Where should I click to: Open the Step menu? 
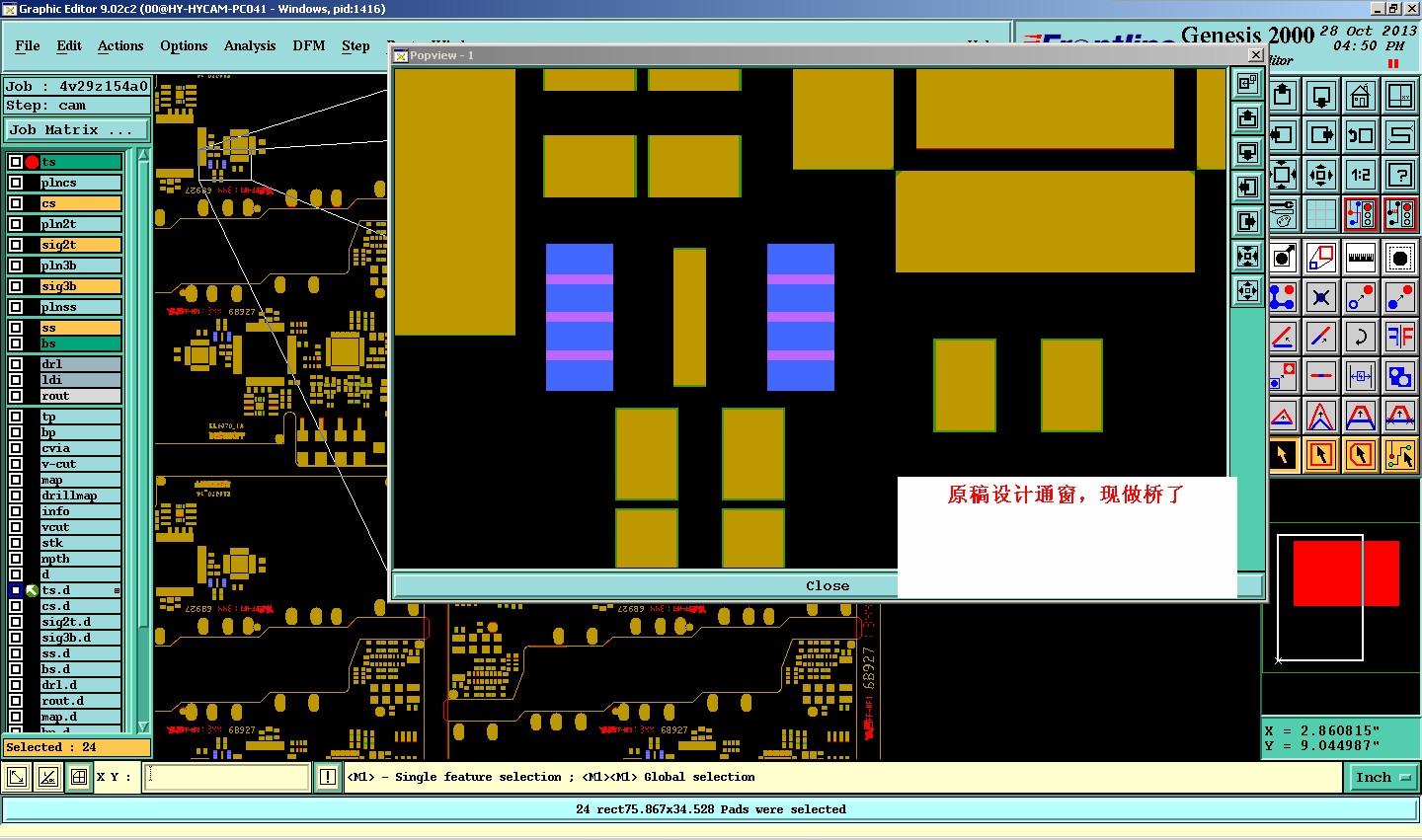[x=355, y=45]
